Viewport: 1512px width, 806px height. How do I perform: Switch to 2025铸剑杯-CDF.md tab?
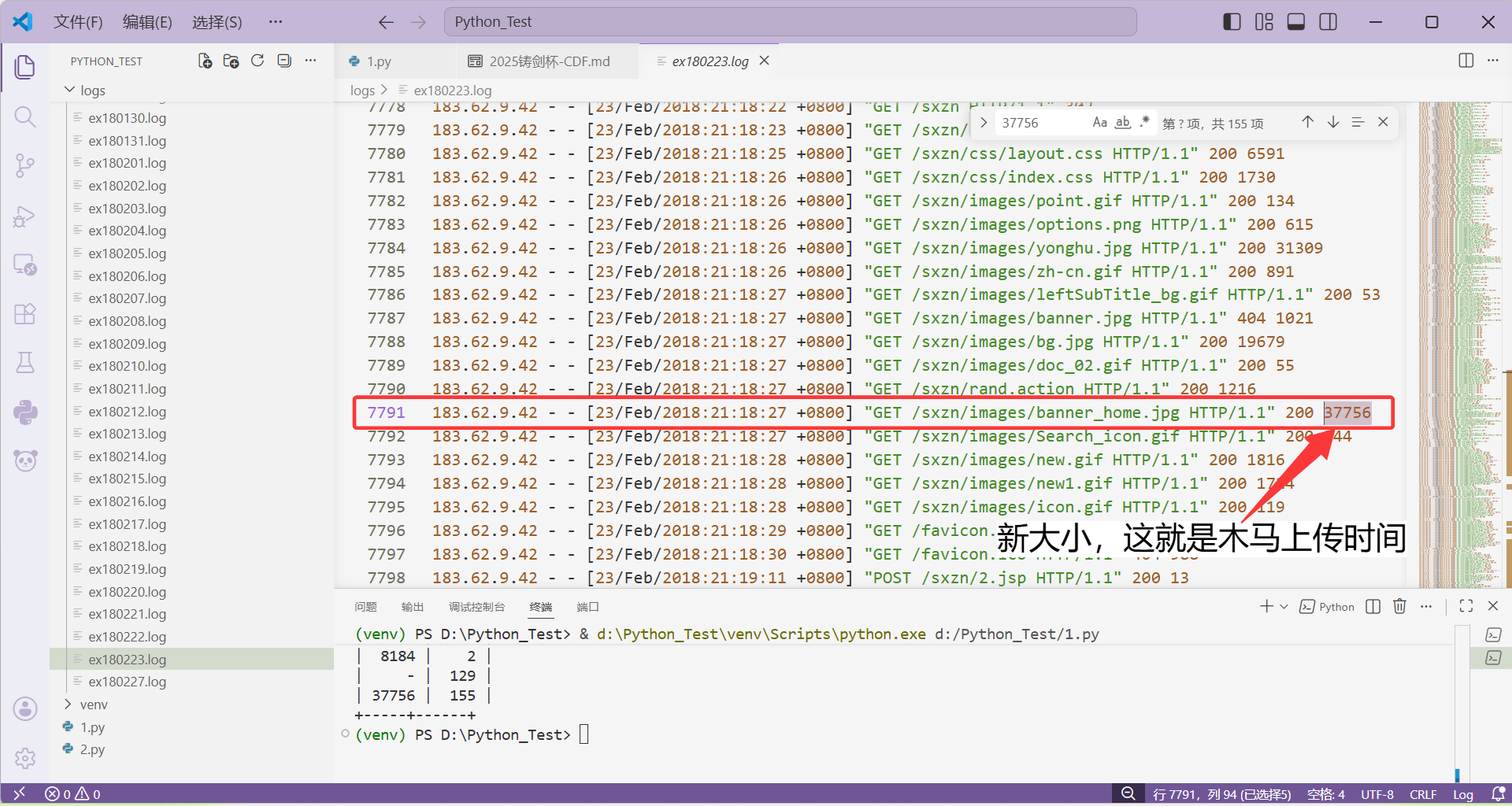[x=549, y=61]
